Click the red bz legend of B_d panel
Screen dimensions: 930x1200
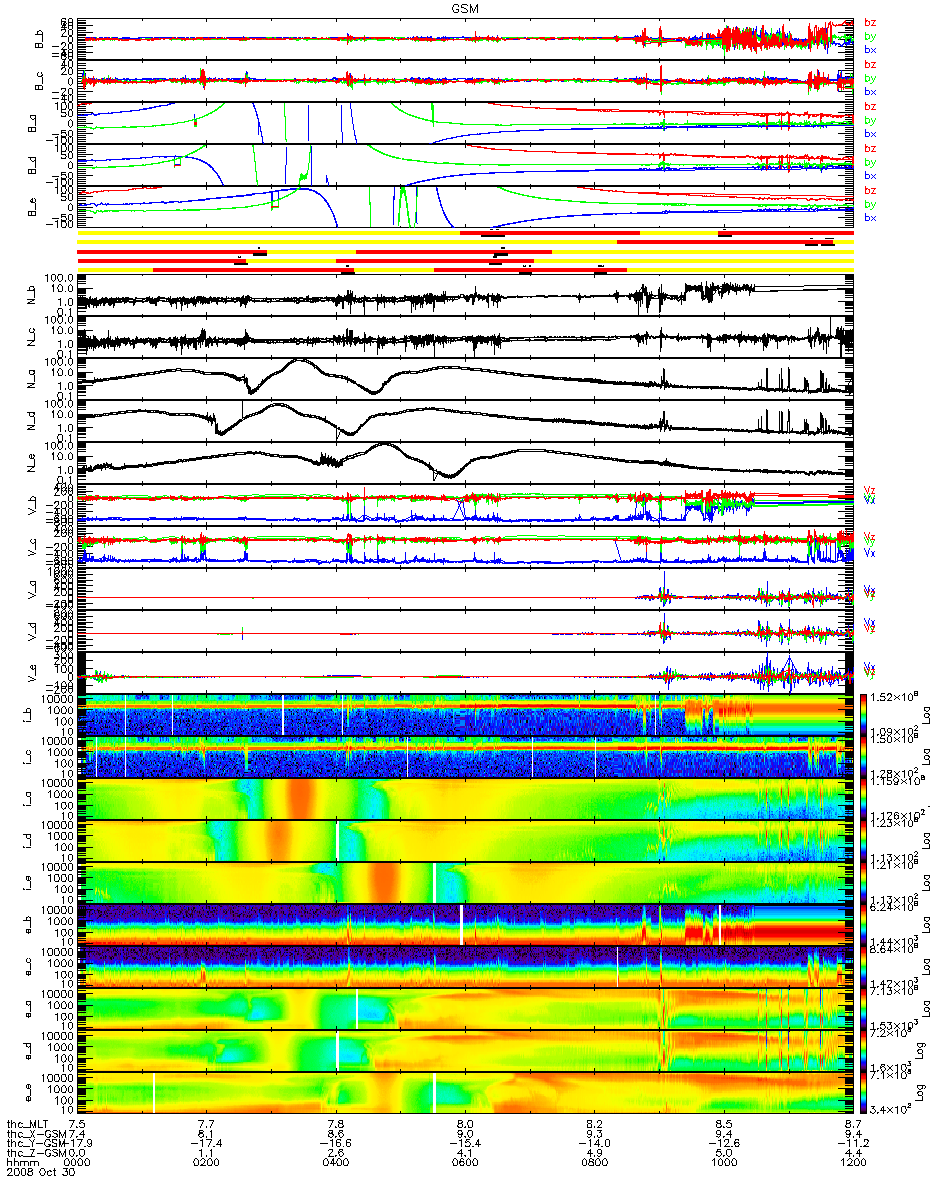(870, 149)
